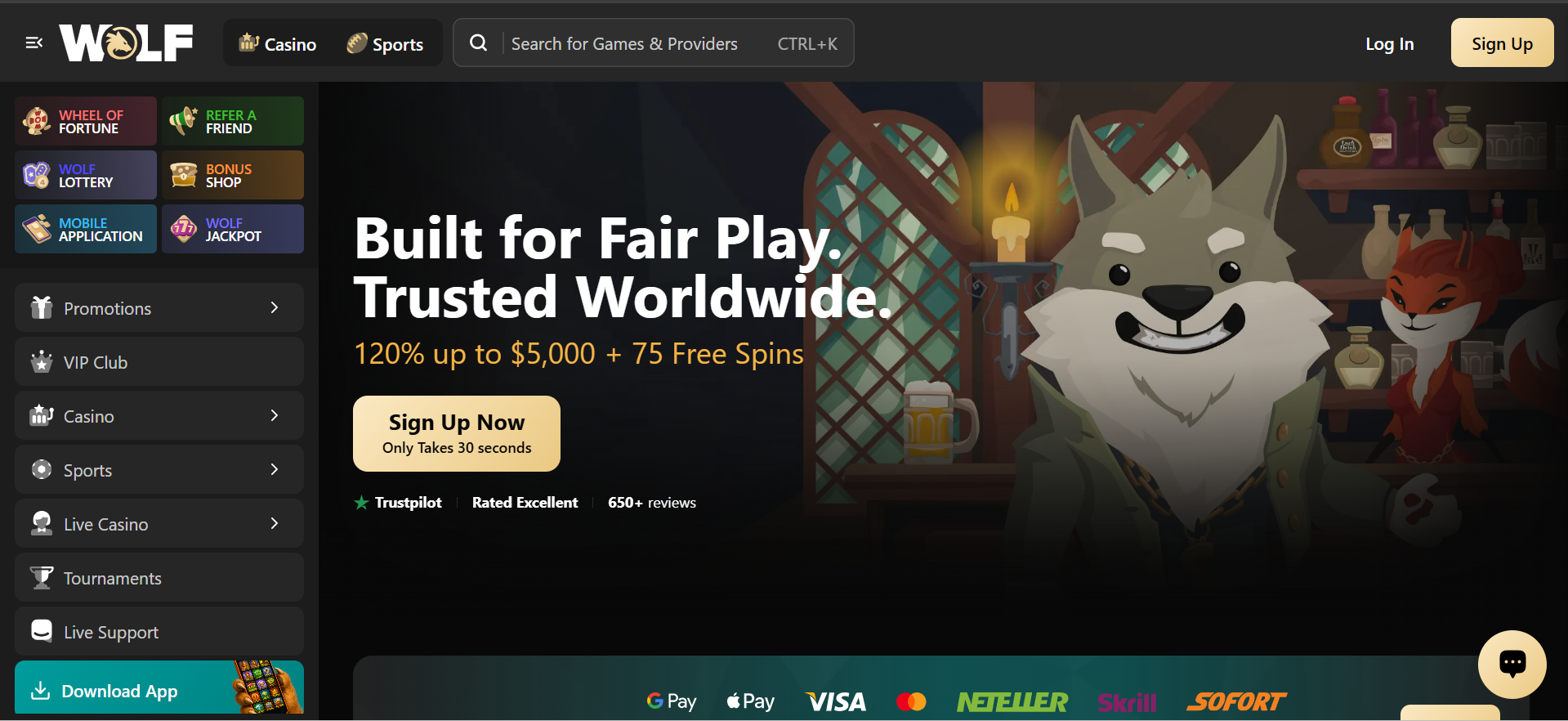Expand the Sports sidebar chevron
1568x721 pixels.
coord(275,469)
